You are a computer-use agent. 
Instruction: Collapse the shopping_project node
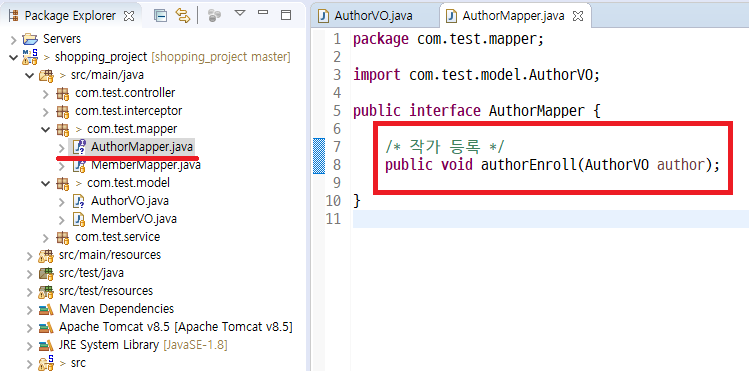coord(13,57)
